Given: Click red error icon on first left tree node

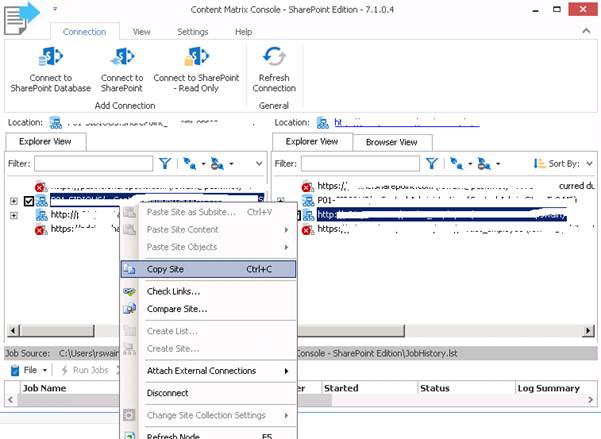Looking at the screenshot, I should [x=40, y=186].
